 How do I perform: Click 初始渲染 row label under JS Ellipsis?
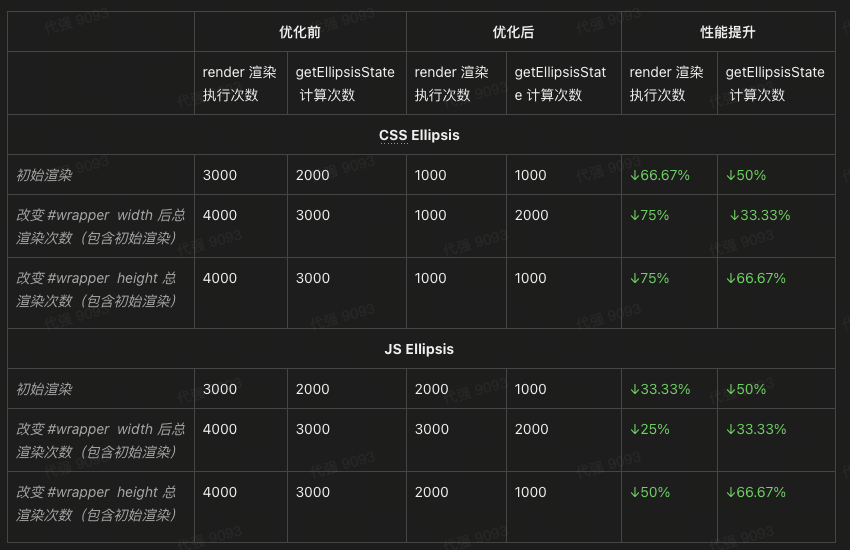(x=44, y=389)
